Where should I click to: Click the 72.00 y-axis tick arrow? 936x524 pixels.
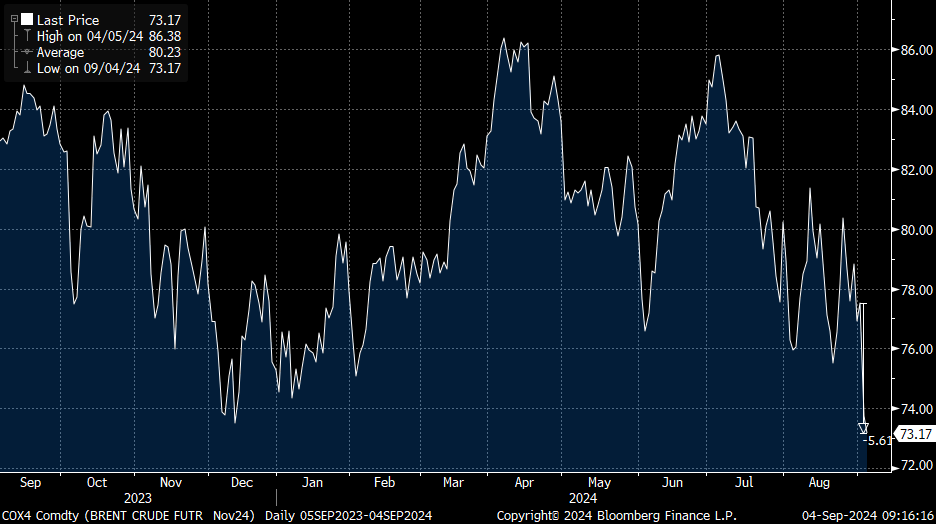coord(915,465)
